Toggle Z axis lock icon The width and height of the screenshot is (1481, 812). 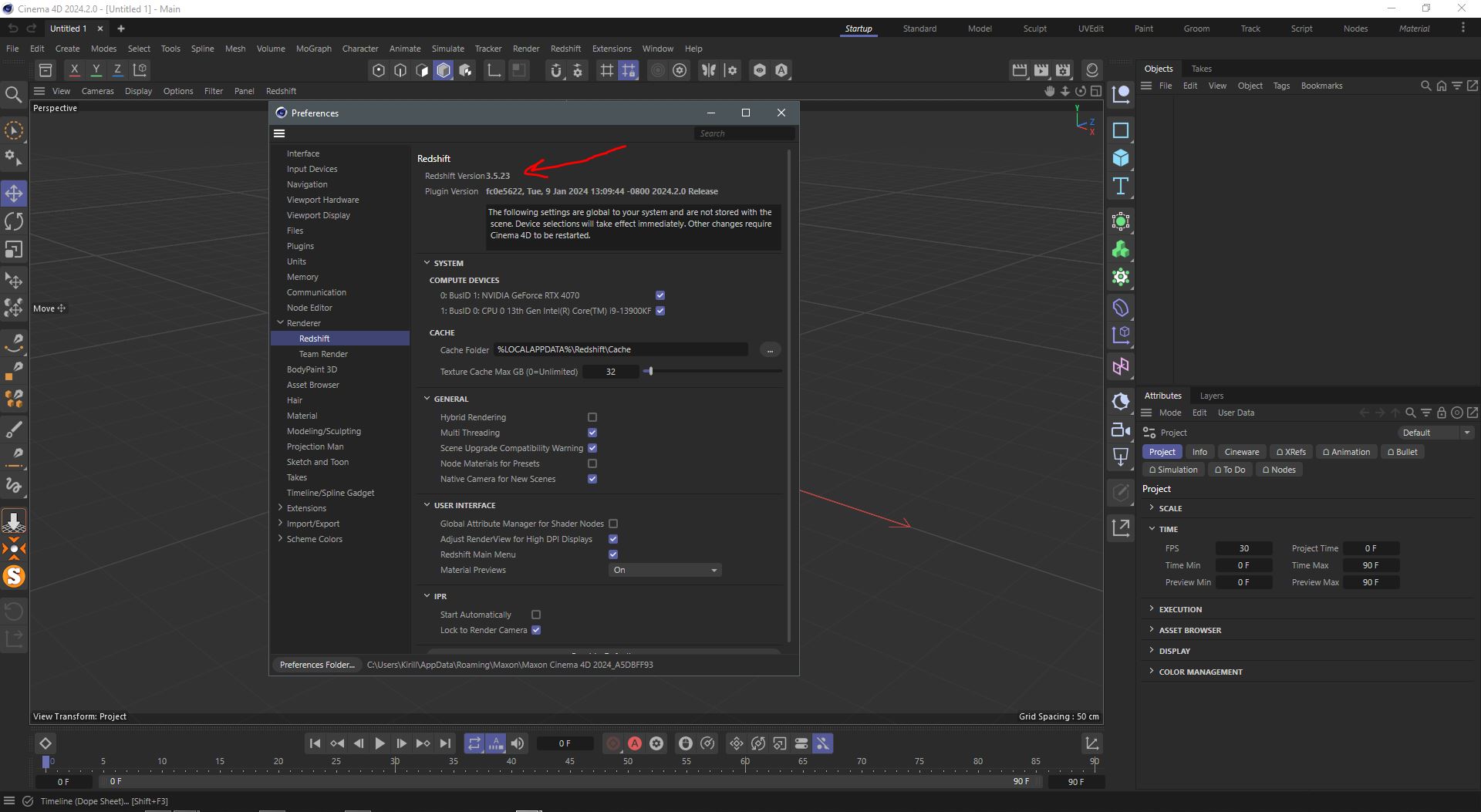pos(117,69)
